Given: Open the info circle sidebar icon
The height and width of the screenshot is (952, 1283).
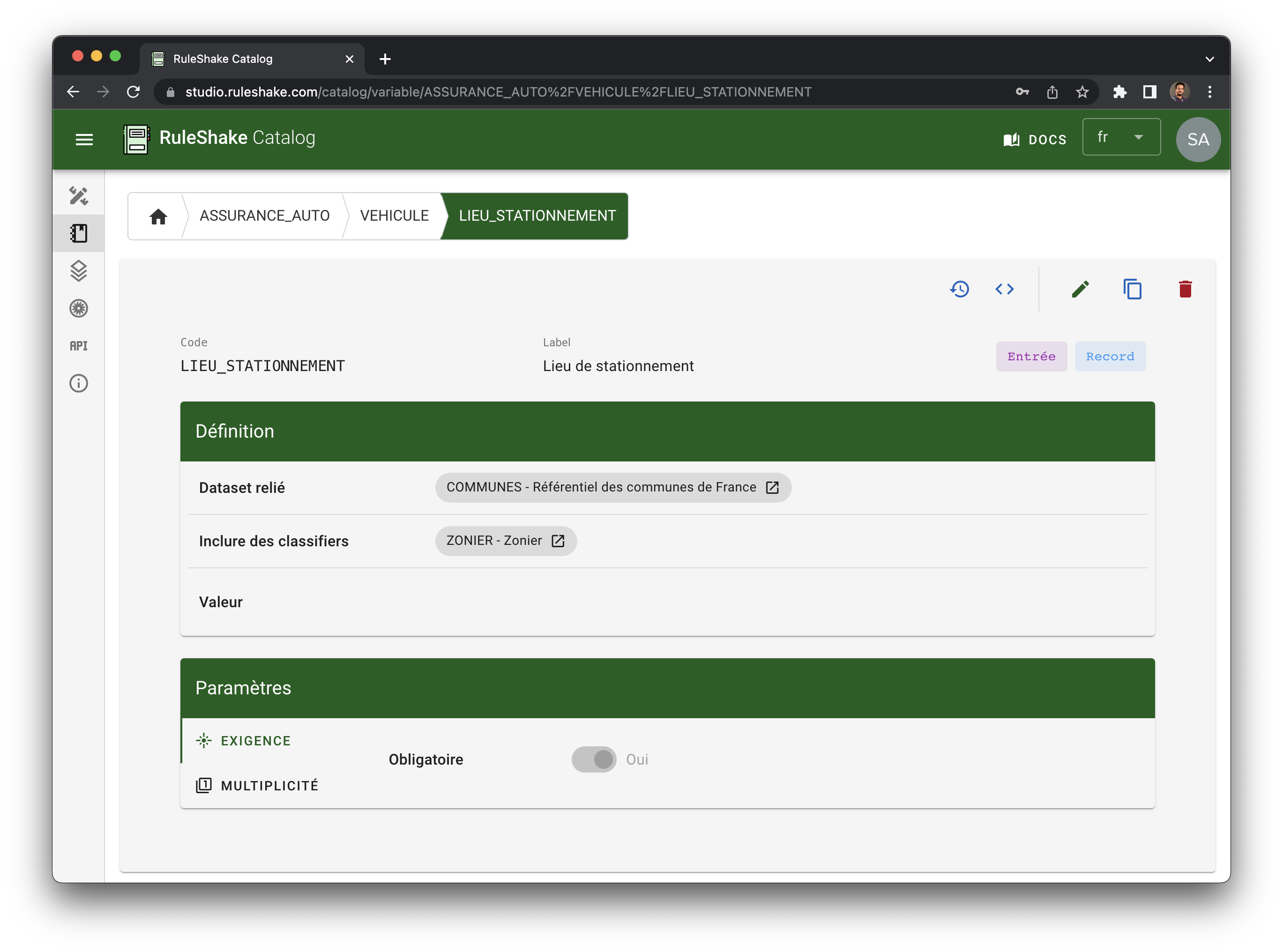Looking at the screenshot, I should (x=79, y=383).
